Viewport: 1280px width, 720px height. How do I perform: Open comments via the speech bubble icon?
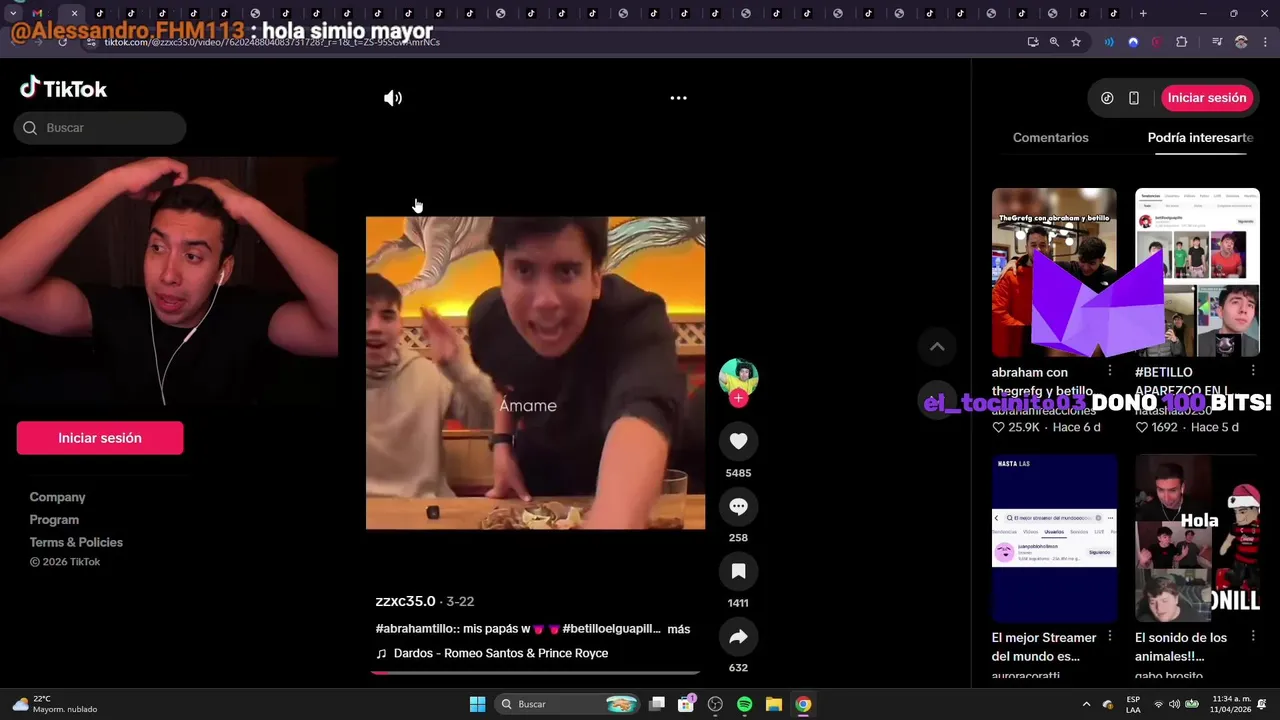pyautogui.click(x=738, y=506)
